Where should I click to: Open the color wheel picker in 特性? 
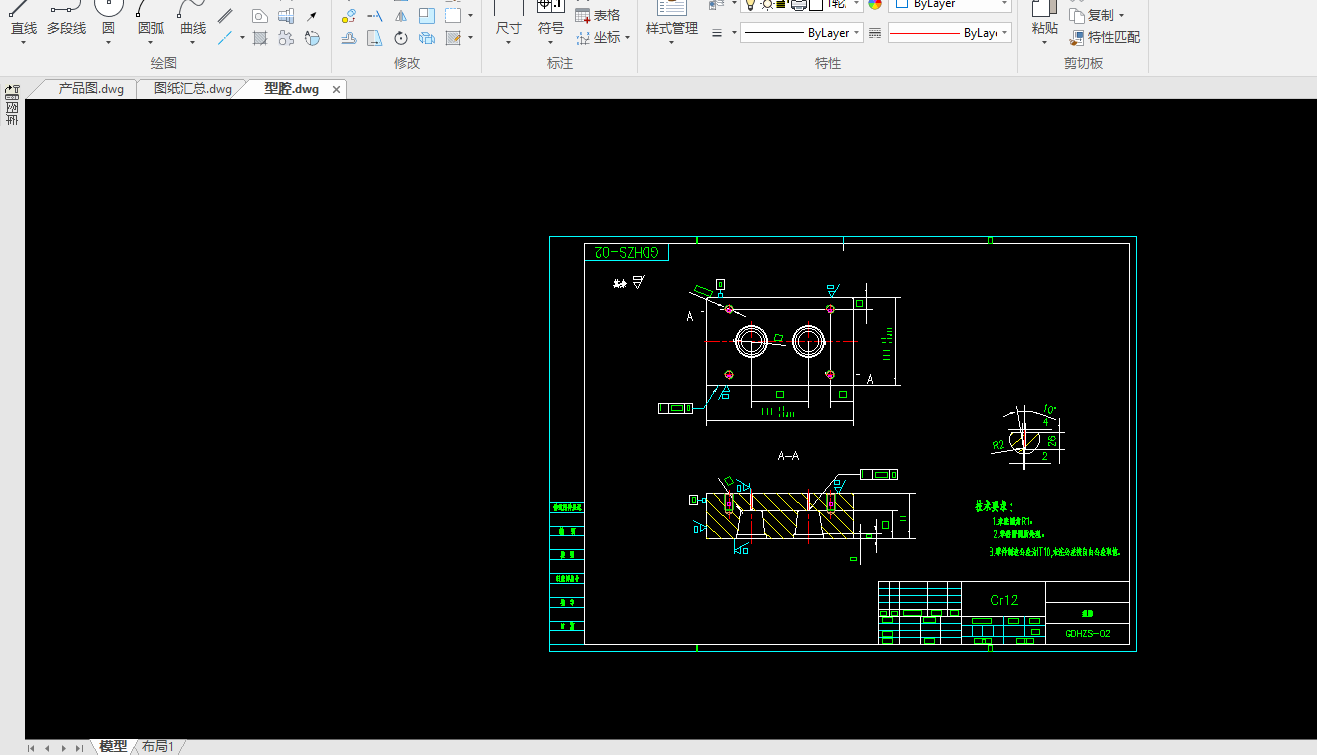pyautogui.click(x=875, y=4)
